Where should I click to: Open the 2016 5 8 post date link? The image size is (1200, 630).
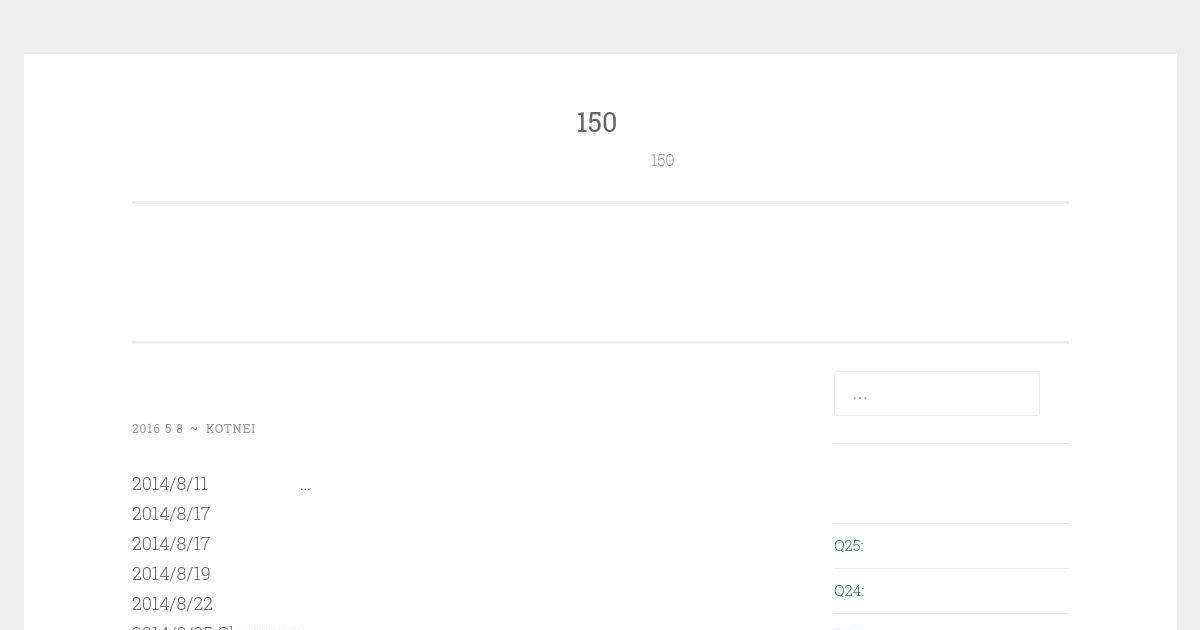(158, 428)
